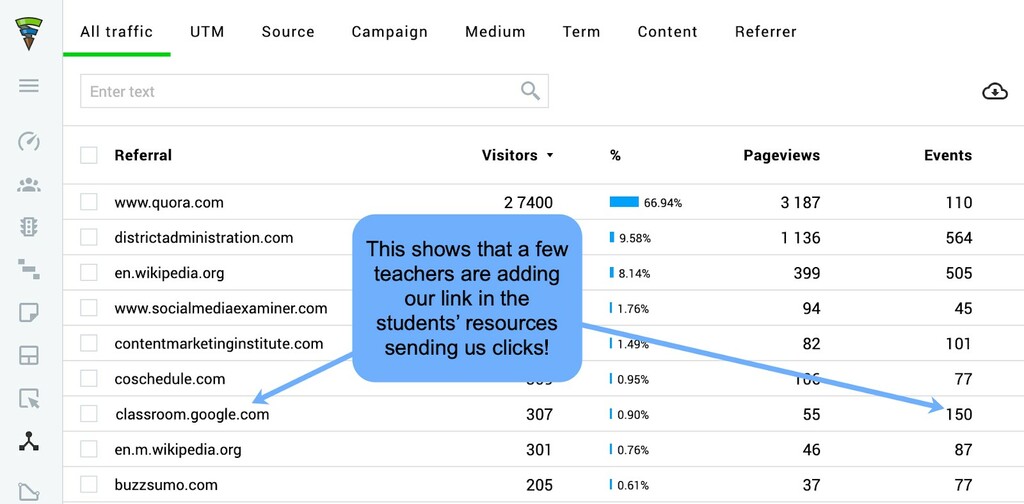Toggle the select-all checkbox beside Referral header
The width and height of the screenshot is (1024, 504).
pos(89,155)
